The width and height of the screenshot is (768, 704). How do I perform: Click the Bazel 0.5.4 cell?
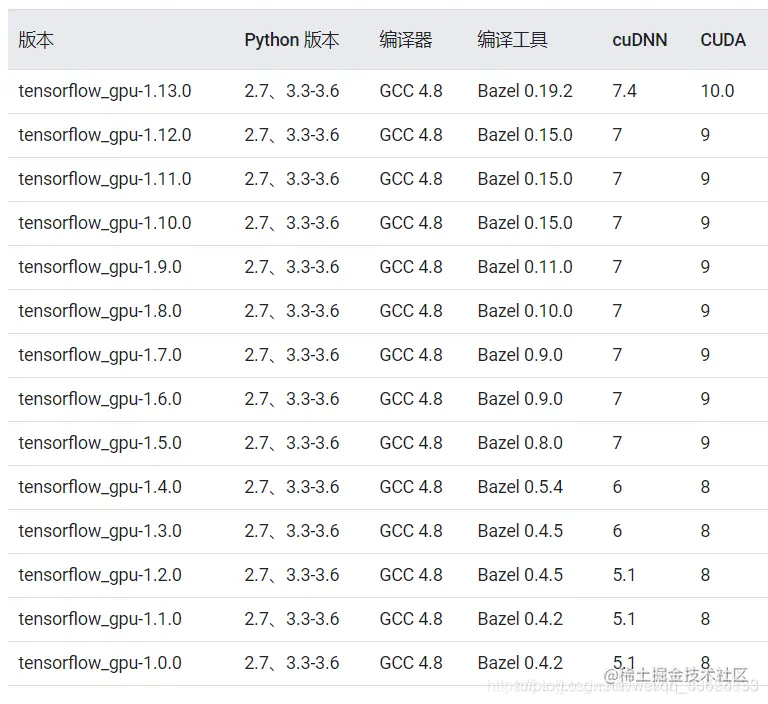(x=520, y=487)
